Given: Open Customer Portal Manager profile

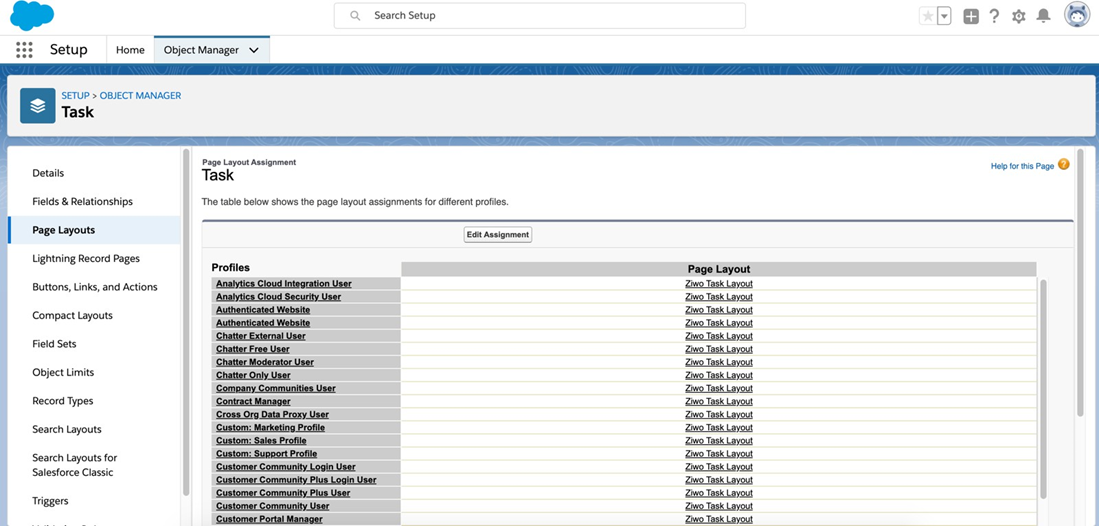Looking at the screenshot, I should [269, 519].
